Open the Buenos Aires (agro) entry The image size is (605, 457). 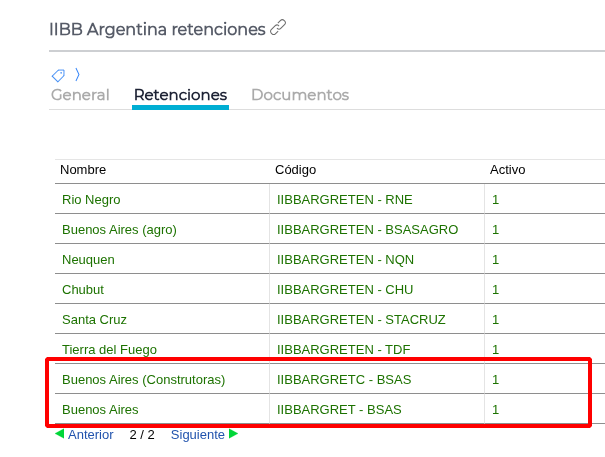point(119,230)
